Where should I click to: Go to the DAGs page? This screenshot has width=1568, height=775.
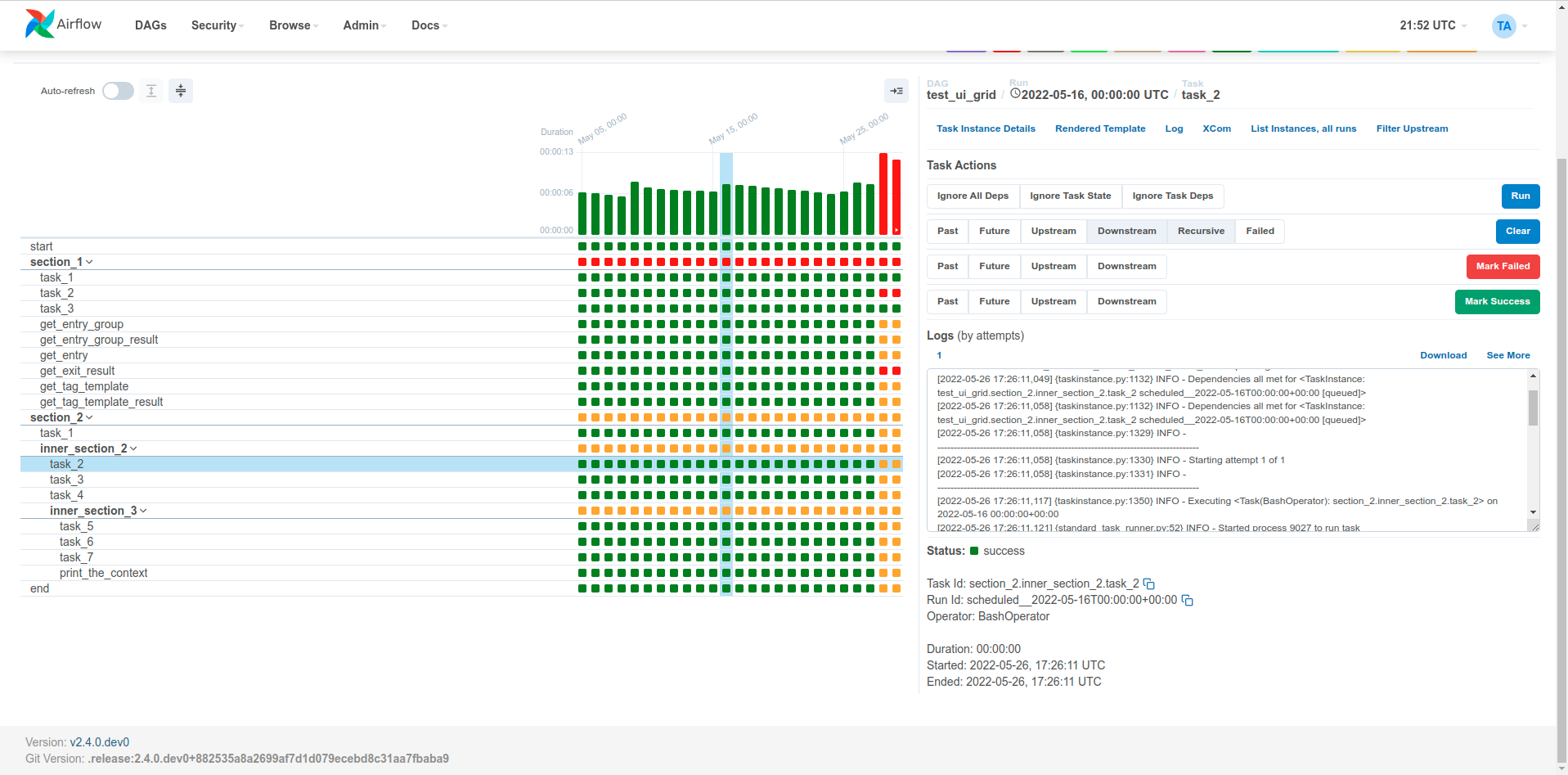pos(151,25)
